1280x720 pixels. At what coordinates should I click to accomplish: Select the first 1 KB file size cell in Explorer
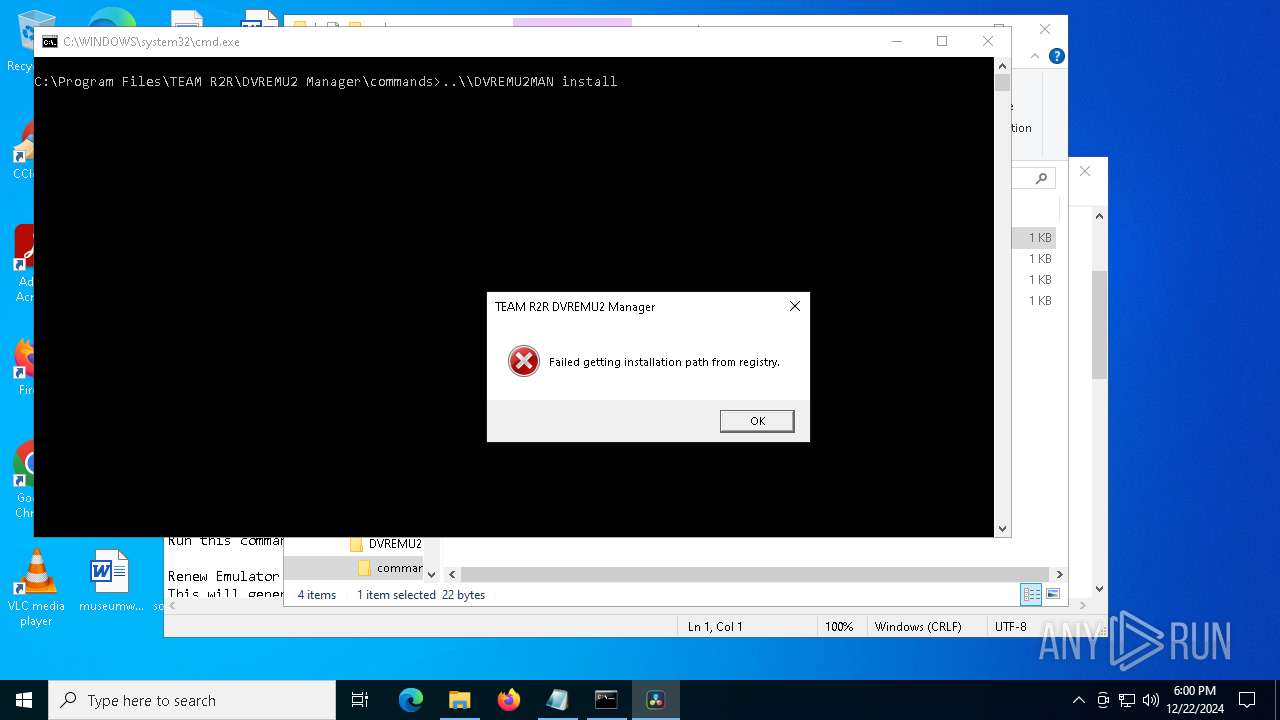1040,238
